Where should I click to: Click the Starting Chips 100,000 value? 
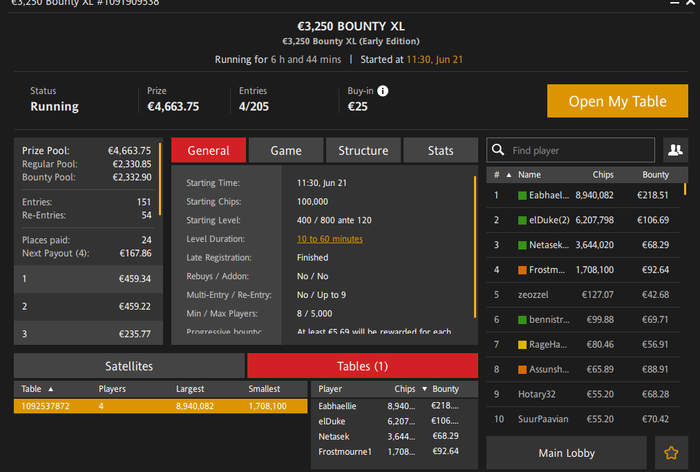[312, 201]
